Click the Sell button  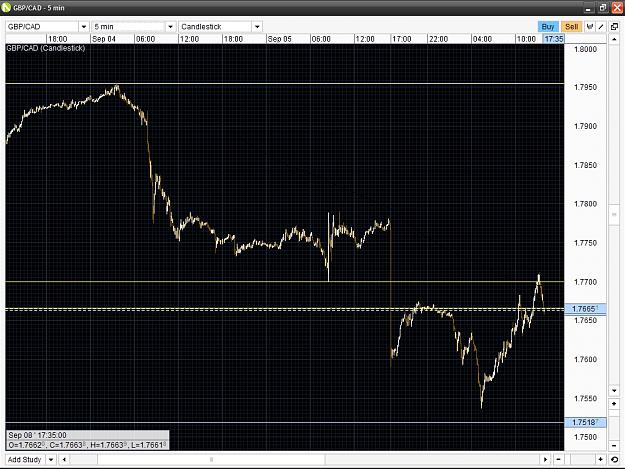click(571, 27)
